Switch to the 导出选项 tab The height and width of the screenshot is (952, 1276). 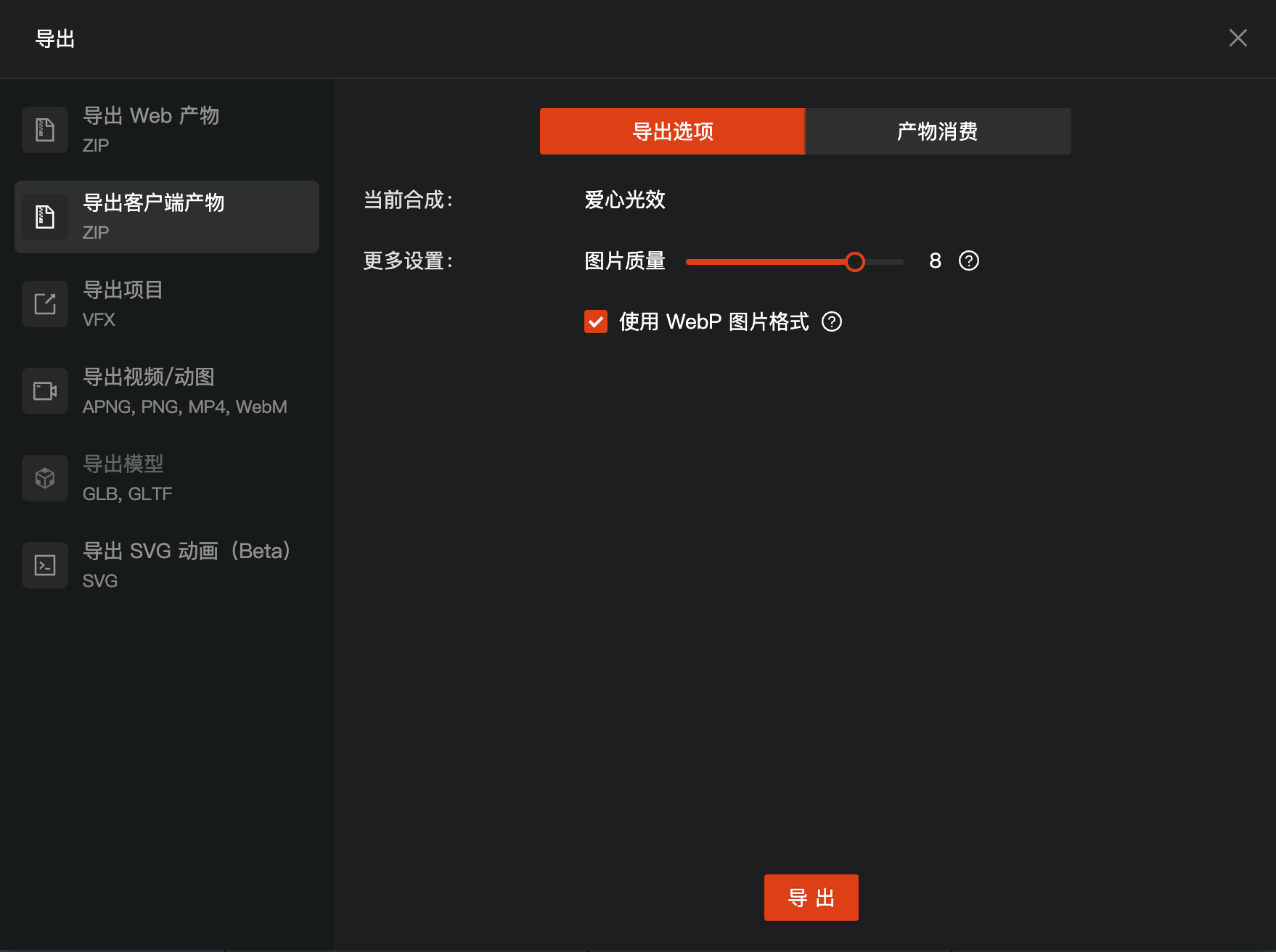(x=673, y=131)
